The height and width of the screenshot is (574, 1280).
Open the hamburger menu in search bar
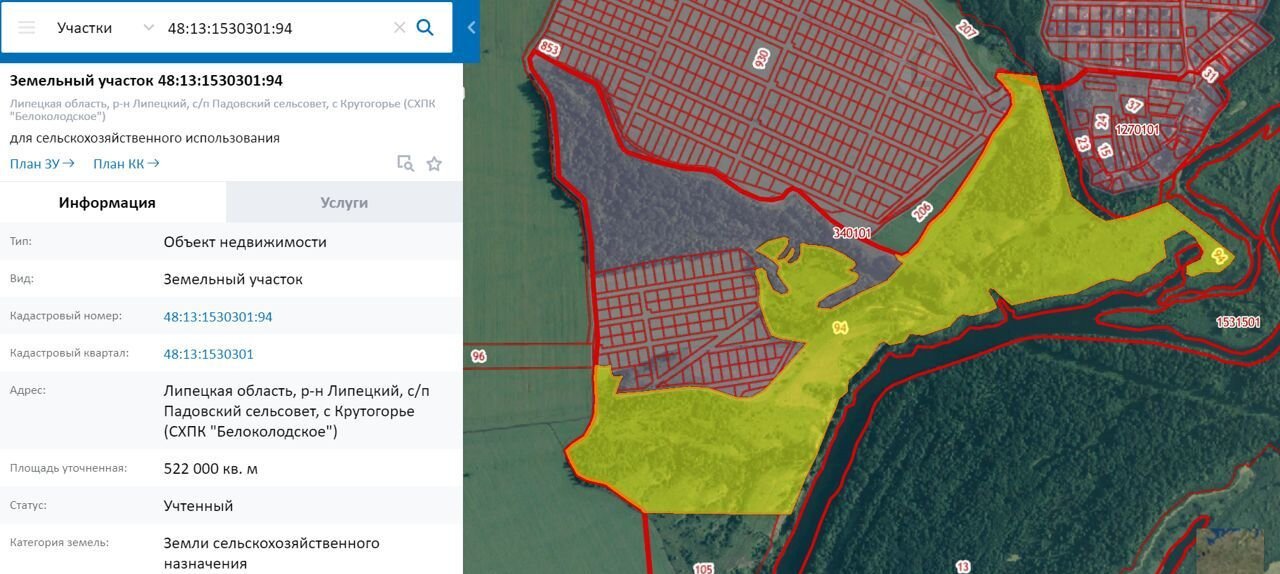(x=27, y=28)
